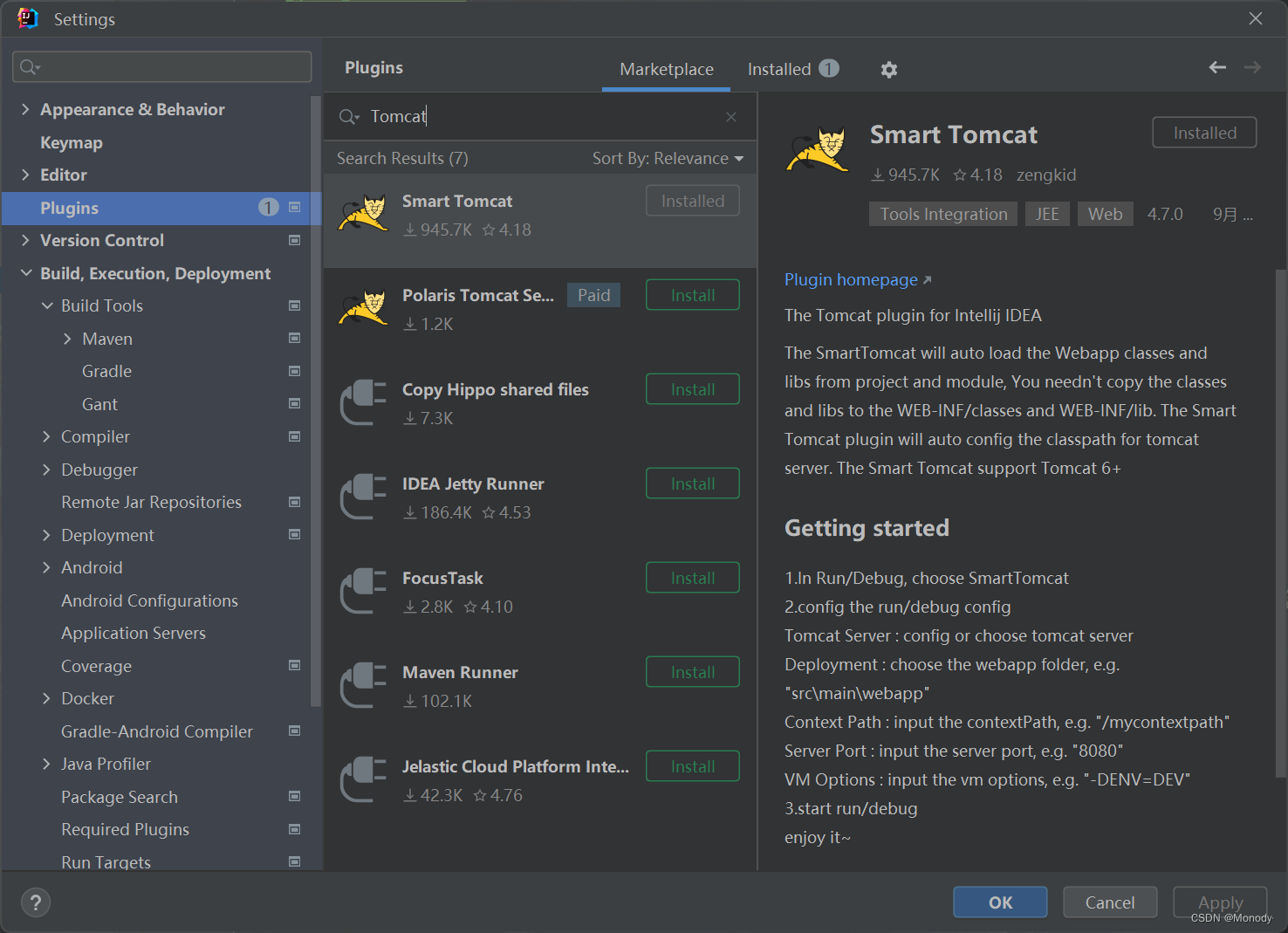Viewport: 1288px width, 933px height.
Task: Navigate back with the left arrow
Action: click(x=1217, y=67)
